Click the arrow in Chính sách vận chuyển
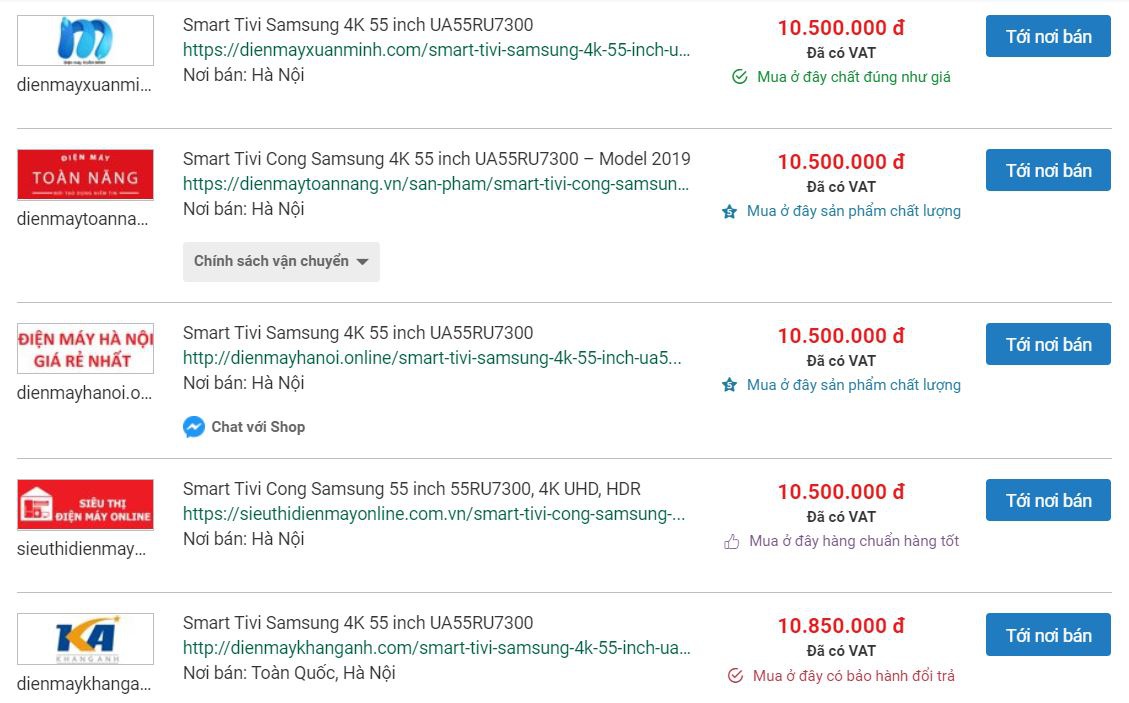 click(x=364, y=262)
